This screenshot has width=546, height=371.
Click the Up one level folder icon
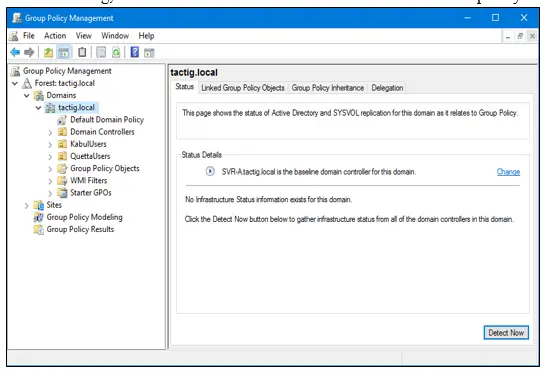point(48,53)
